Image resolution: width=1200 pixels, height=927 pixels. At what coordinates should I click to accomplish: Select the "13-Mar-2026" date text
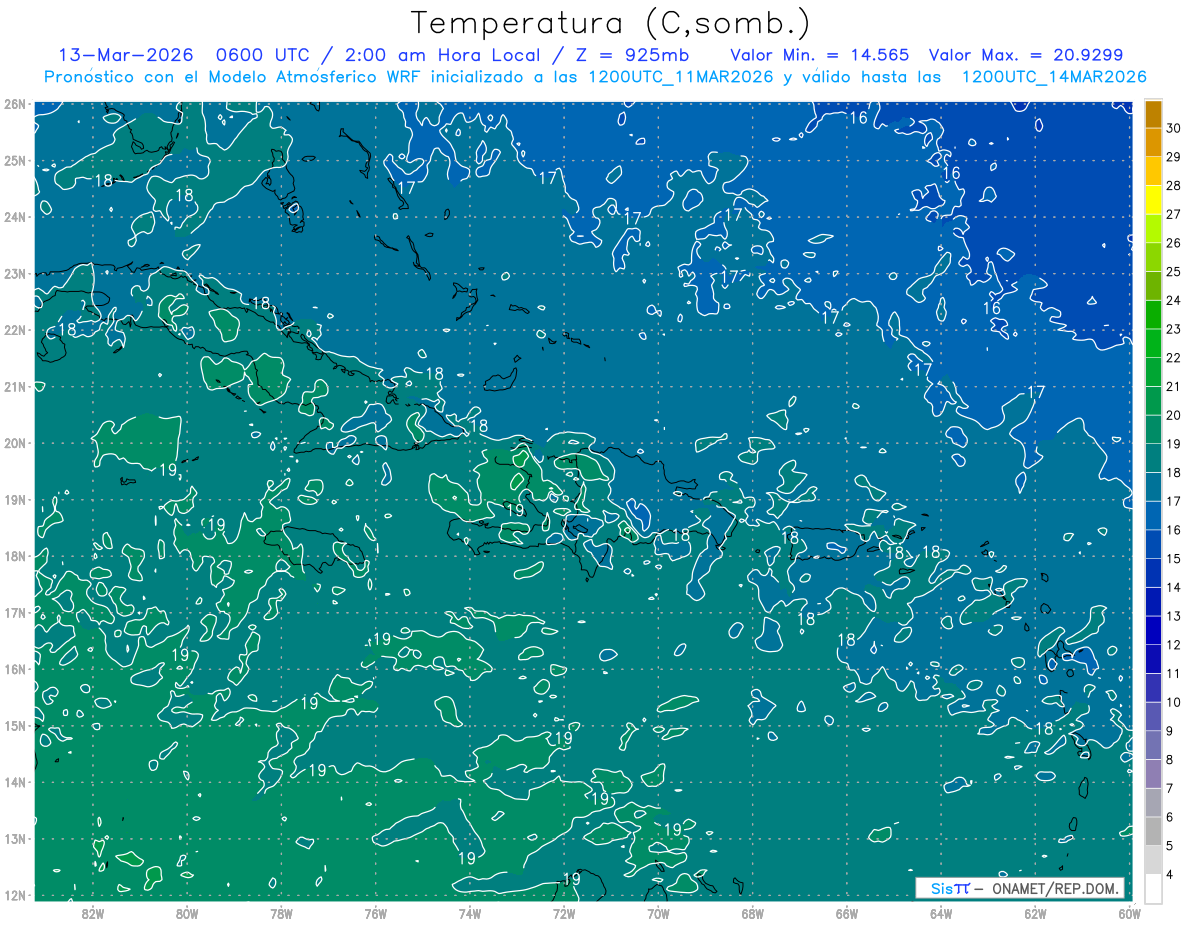[x=125, y=55]
